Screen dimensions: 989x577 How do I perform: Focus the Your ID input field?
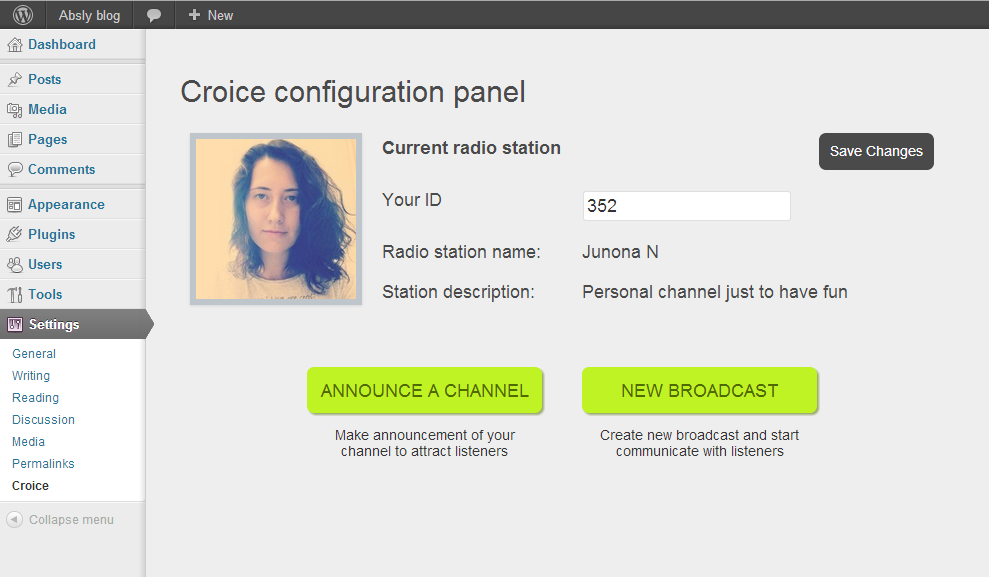point(686,206)
